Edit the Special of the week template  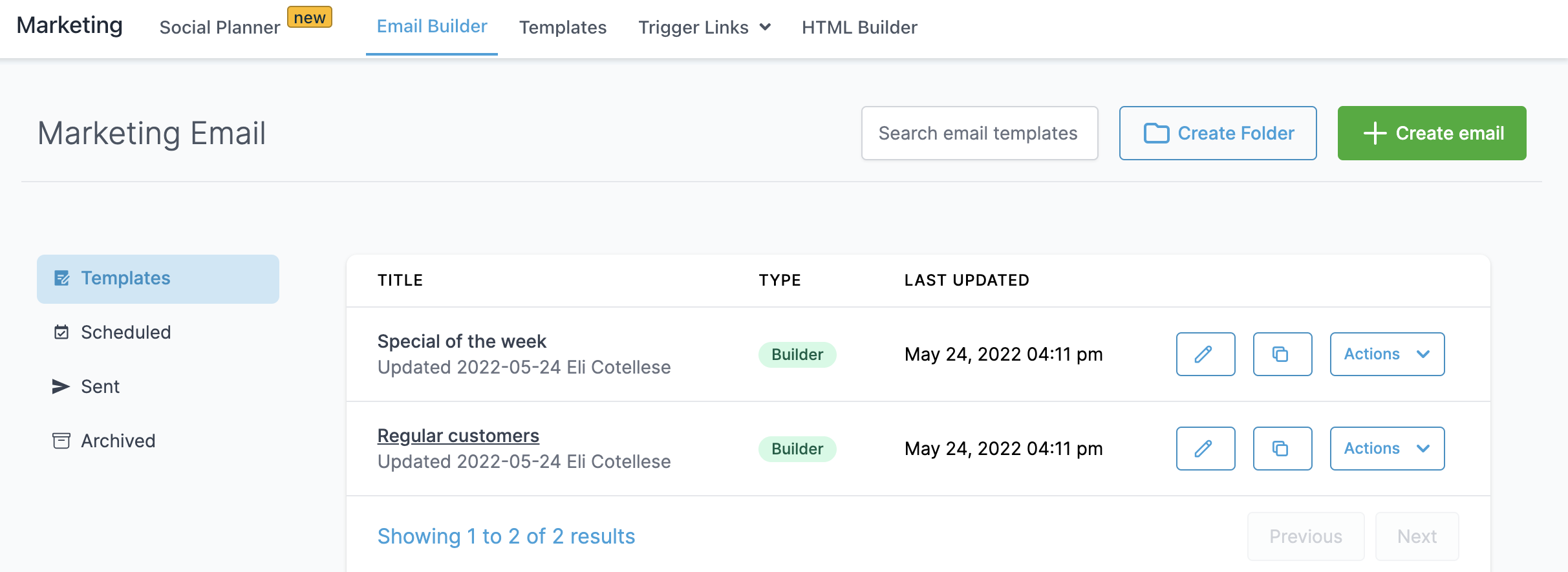pyautogui.click(x=1205, y=354)
